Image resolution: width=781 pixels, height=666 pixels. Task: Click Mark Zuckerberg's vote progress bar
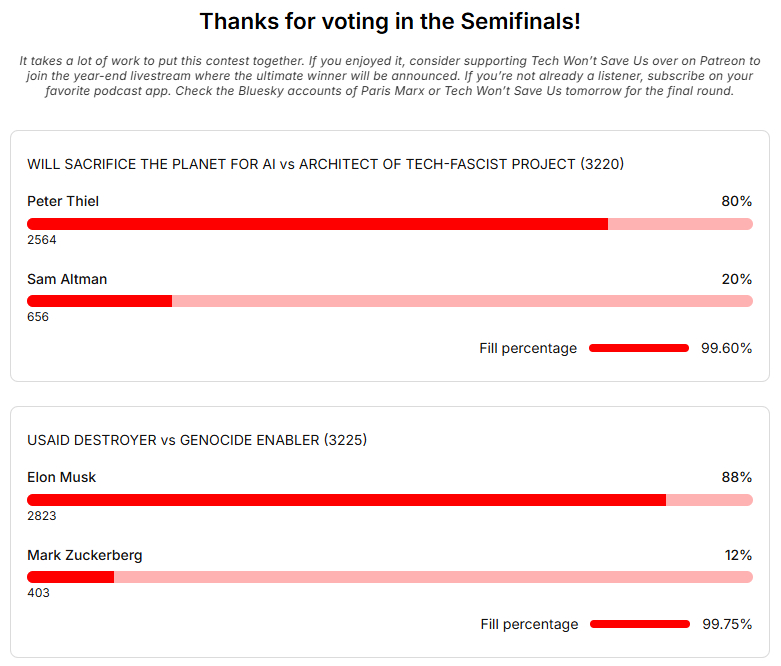(389, 577)
